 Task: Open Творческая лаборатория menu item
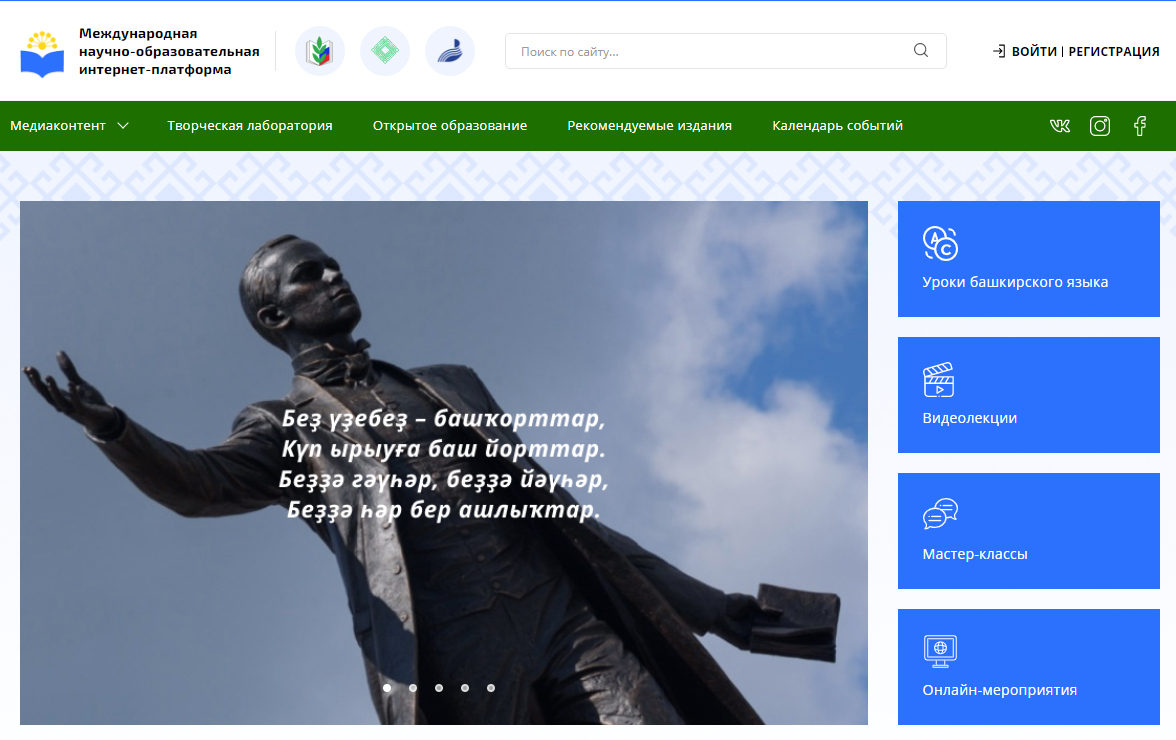click(250, 126)
